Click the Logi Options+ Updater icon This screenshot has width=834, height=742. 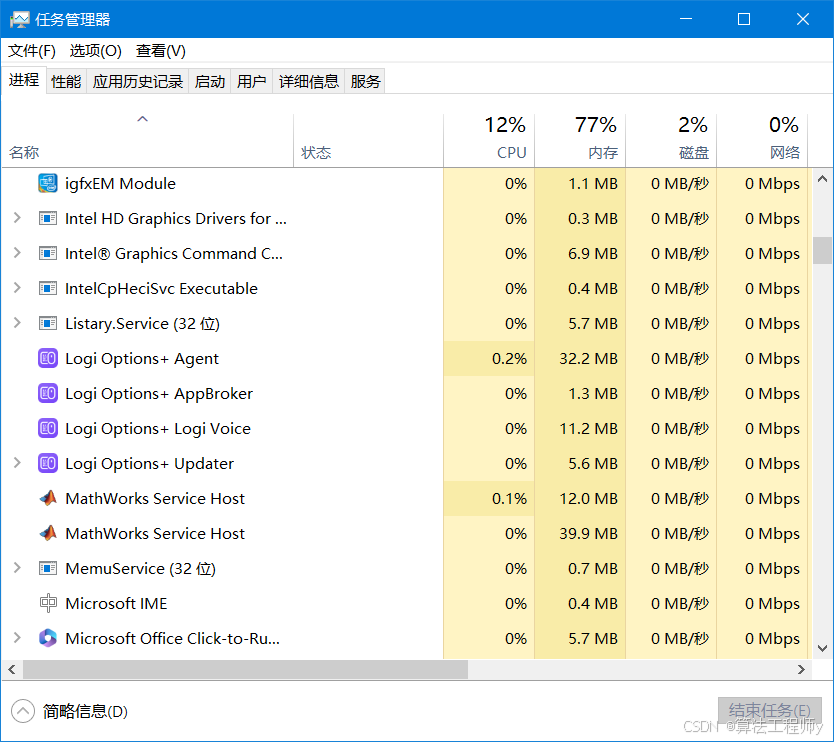[x=48, y=464]
